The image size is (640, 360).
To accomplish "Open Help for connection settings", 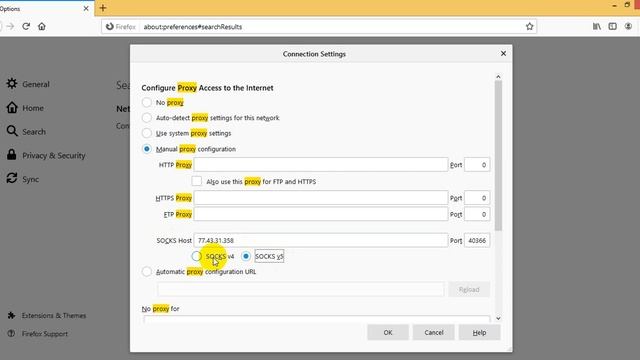I will pyautogui.click(x=479, y=332).
